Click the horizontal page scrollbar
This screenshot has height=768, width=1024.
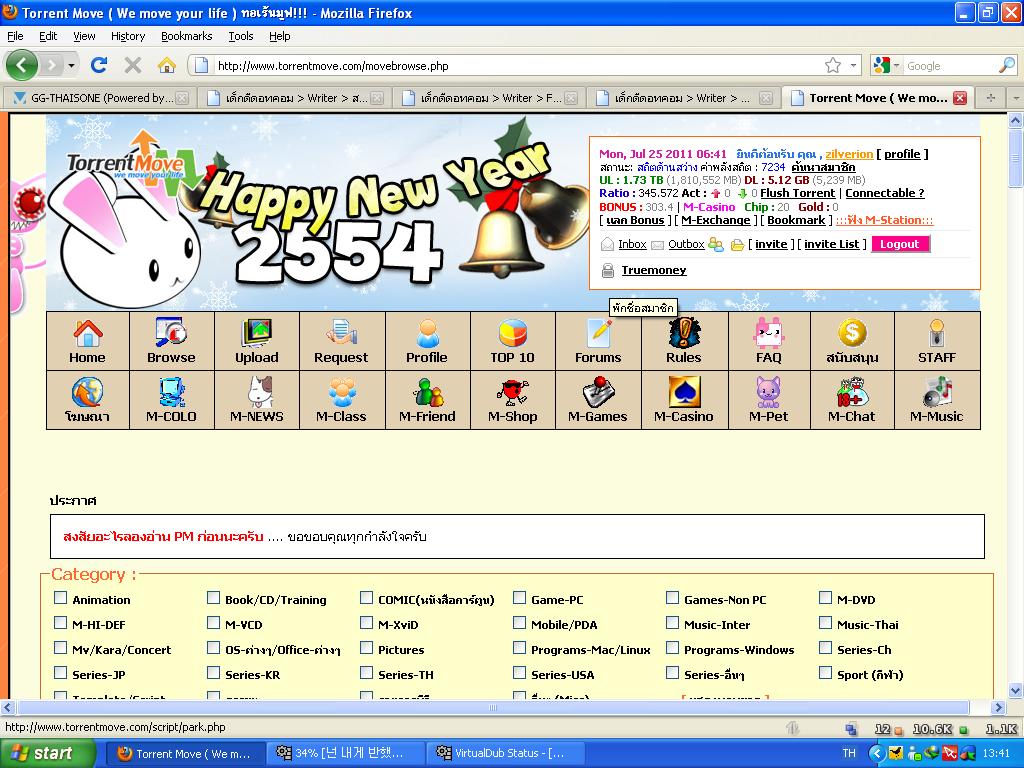493,707
